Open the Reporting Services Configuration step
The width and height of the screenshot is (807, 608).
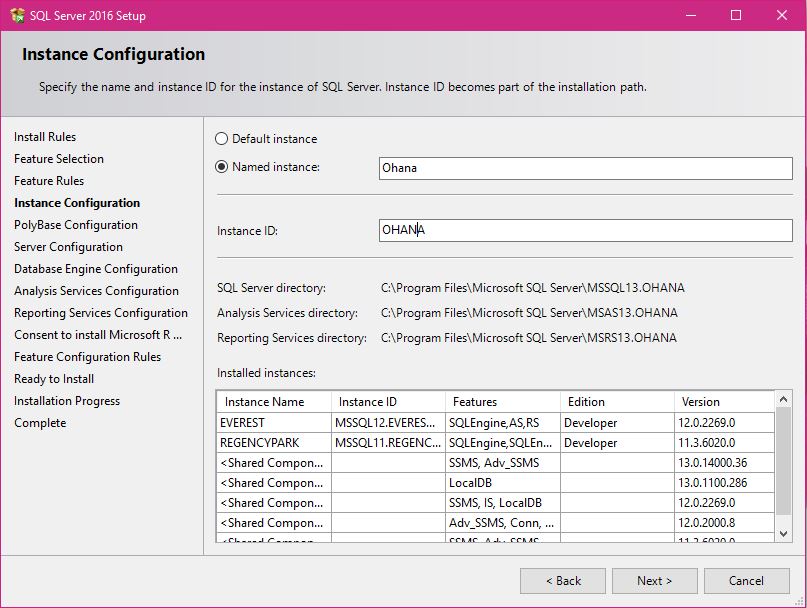(100, 313)
